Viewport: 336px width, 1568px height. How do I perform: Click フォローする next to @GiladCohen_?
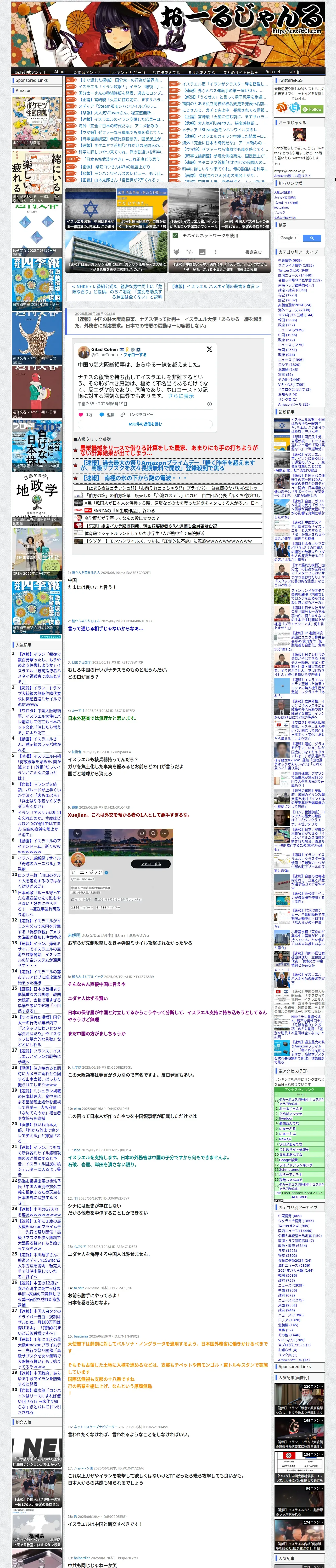[x=135, y=355]
